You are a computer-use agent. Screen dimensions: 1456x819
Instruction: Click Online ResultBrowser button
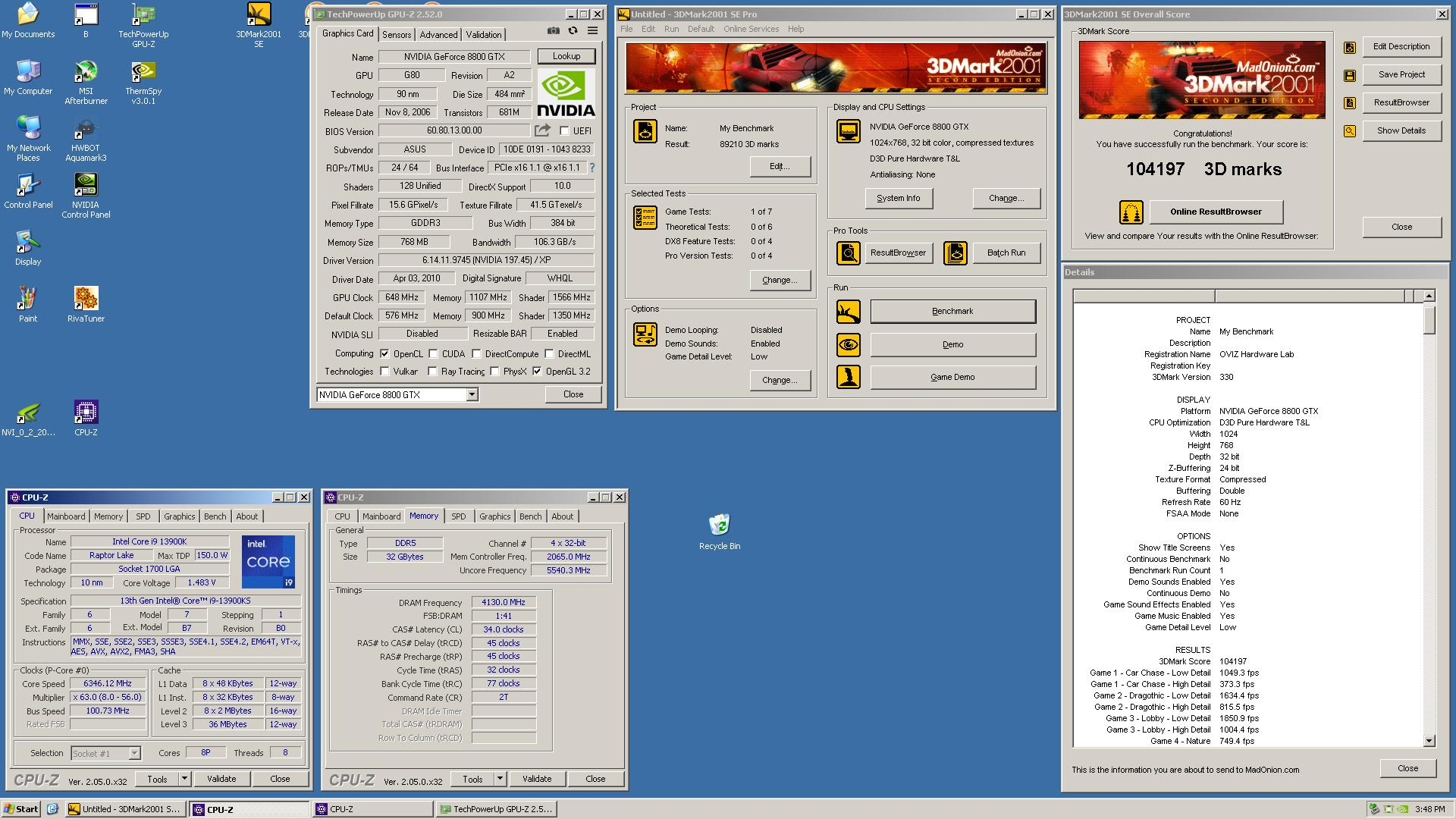pos(1216,212)
